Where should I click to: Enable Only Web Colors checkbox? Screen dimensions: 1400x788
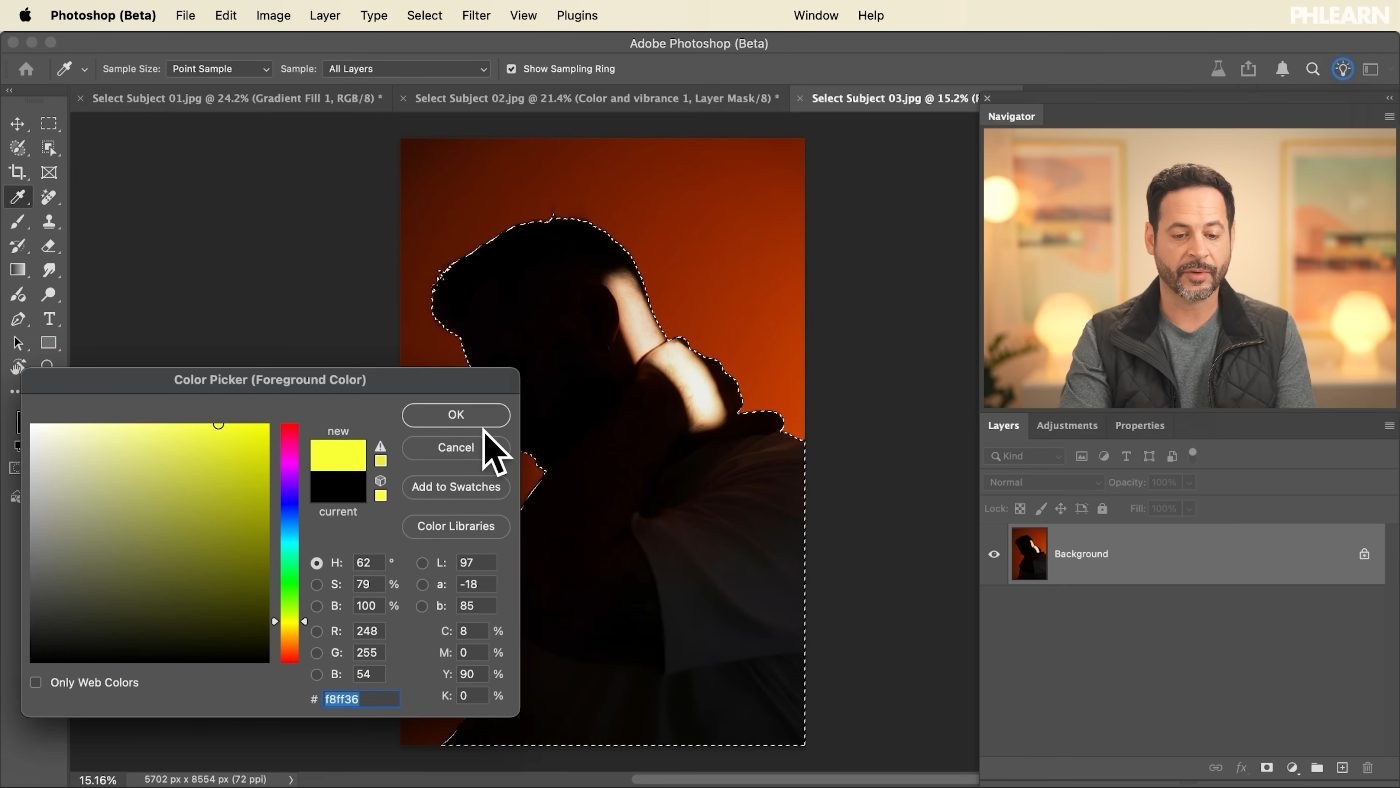36,683
